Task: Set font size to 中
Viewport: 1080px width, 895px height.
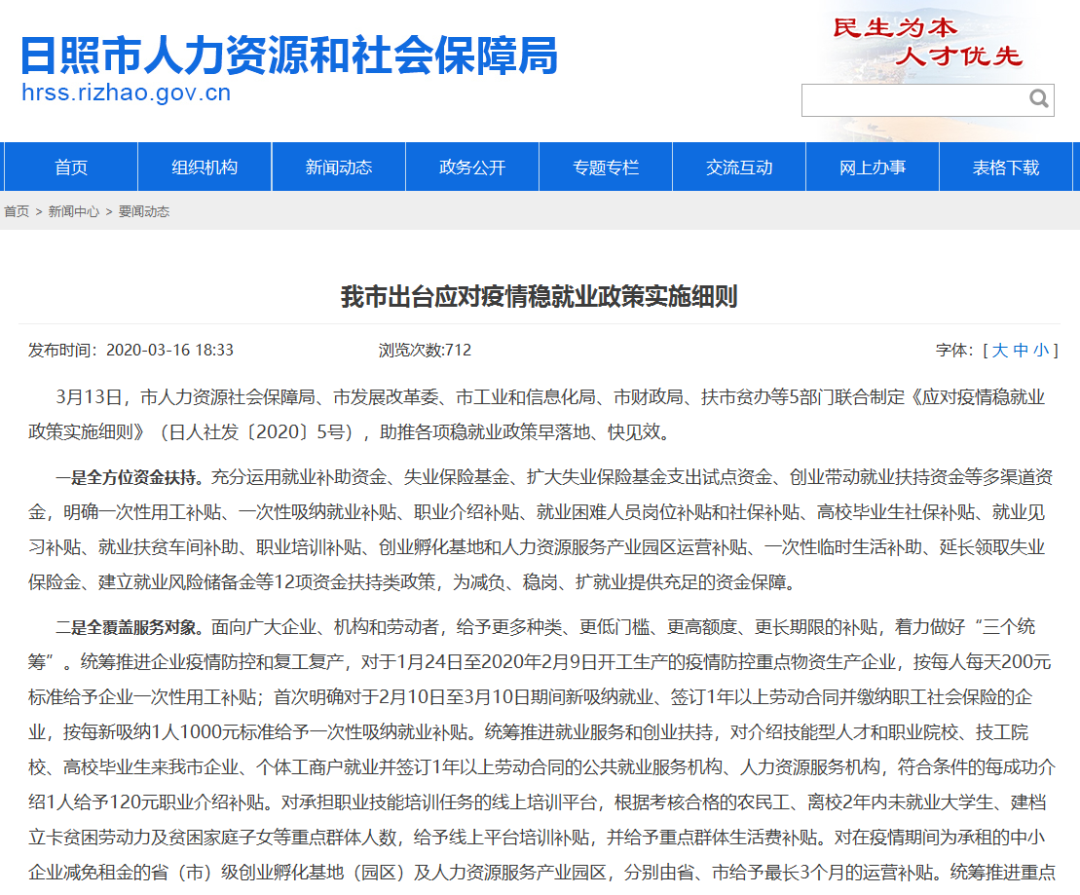Action: pos(1021,350)
